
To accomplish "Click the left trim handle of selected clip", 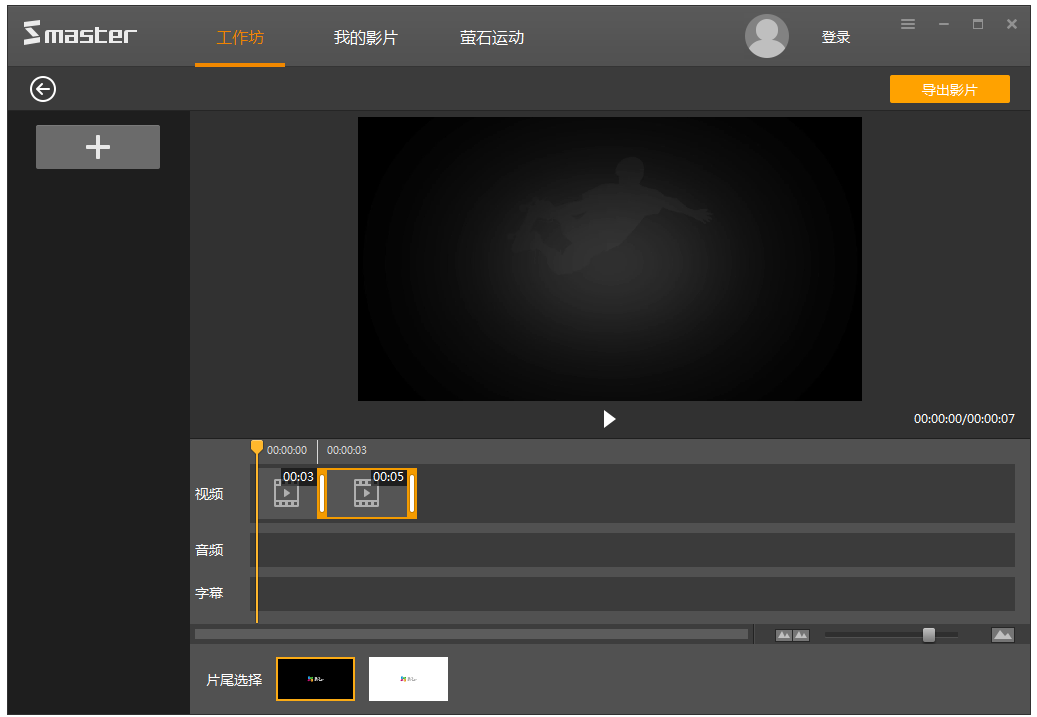I will (322, 494).
